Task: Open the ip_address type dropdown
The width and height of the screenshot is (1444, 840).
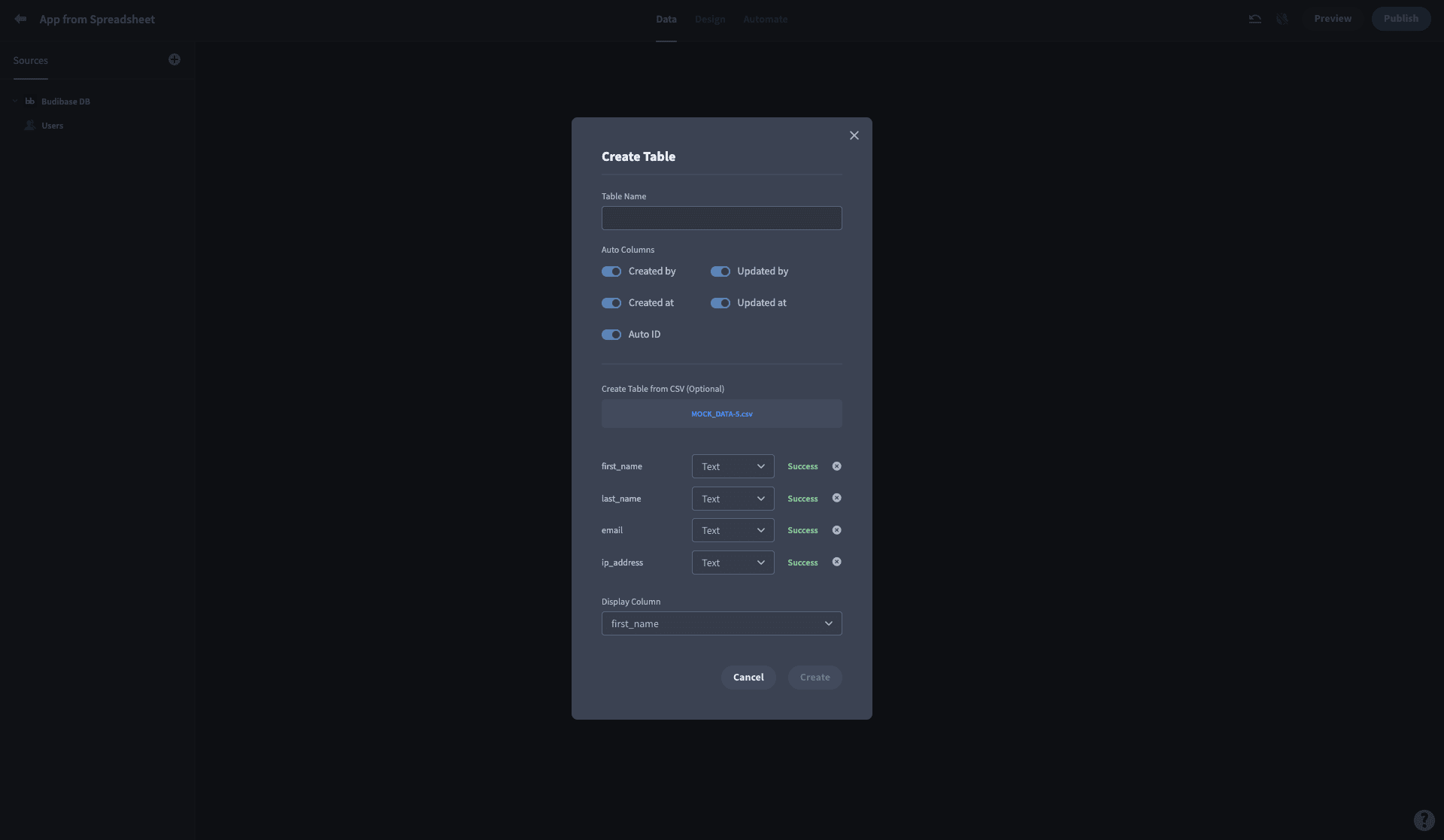Action: click(x=733, y=563)
